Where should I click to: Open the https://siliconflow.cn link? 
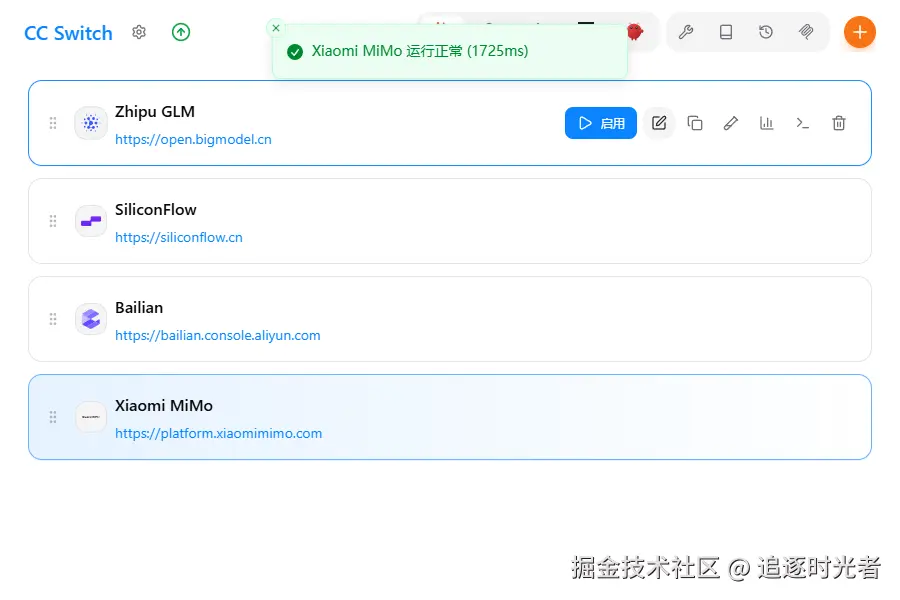179,237
